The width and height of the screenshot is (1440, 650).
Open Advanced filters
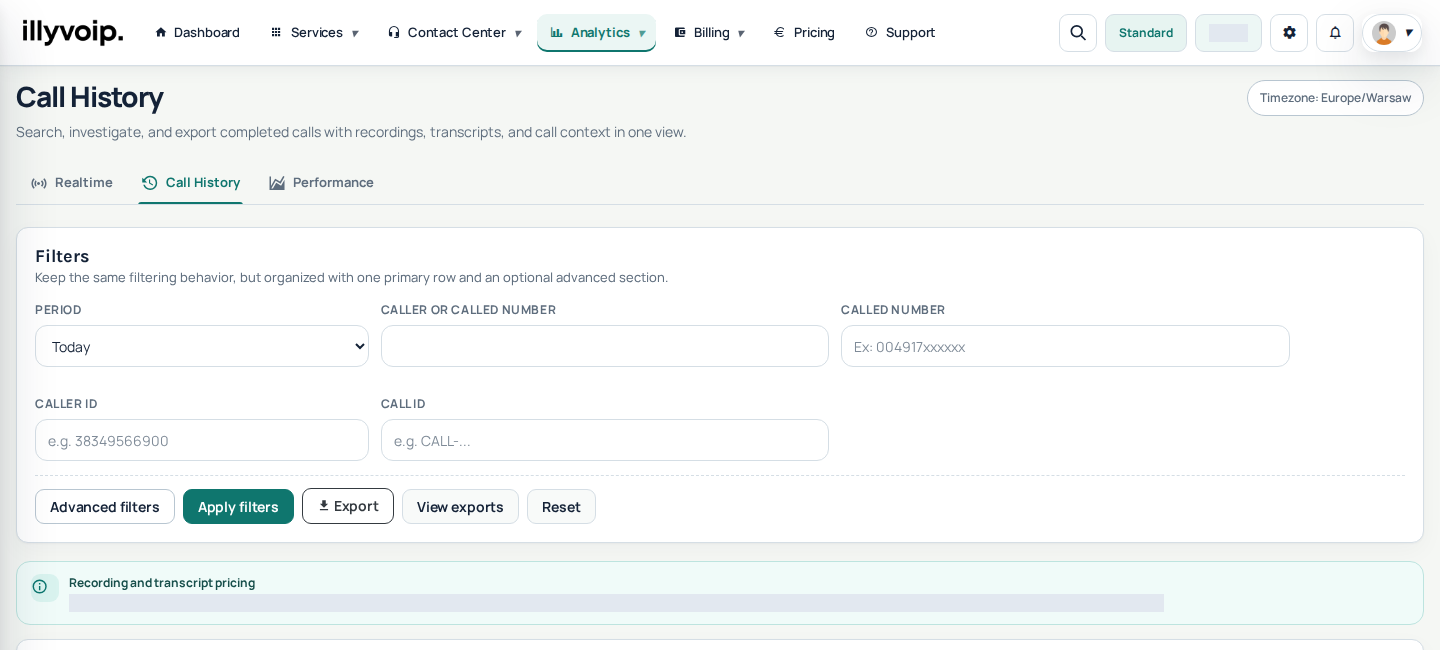coord(105,506)
